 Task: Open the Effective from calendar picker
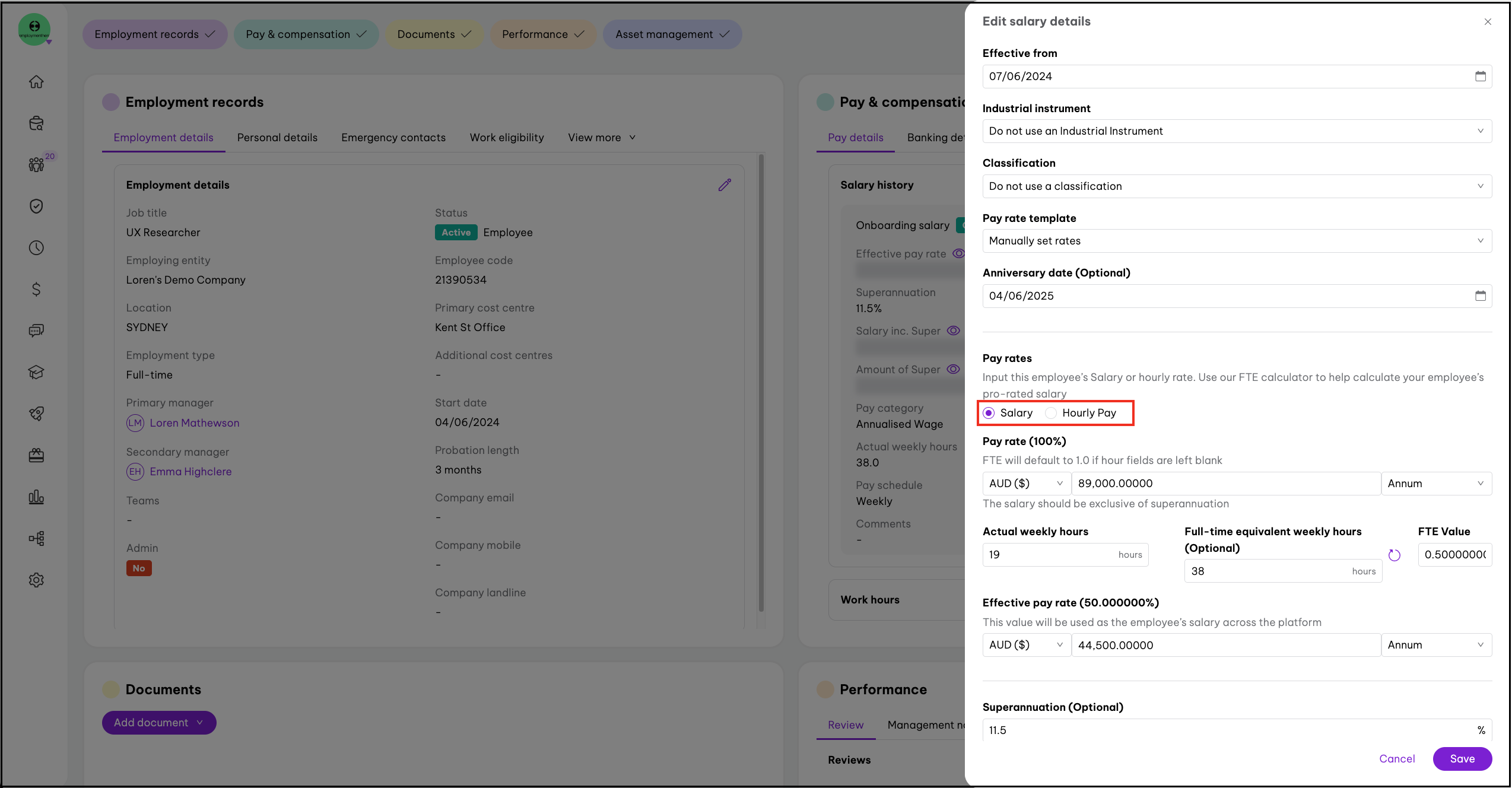(x=1480, y=77)
